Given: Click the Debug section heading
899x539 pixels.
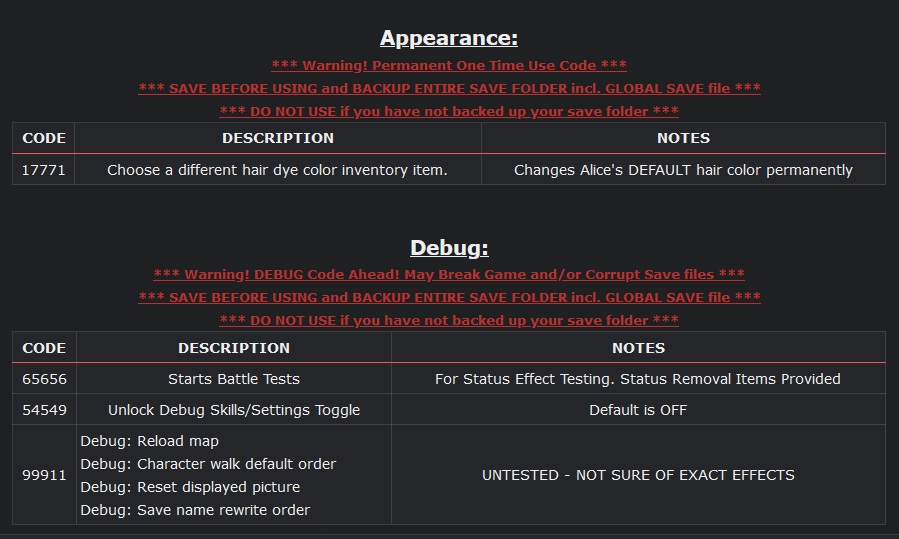Looking at the screenshot, I should point(449,248).
